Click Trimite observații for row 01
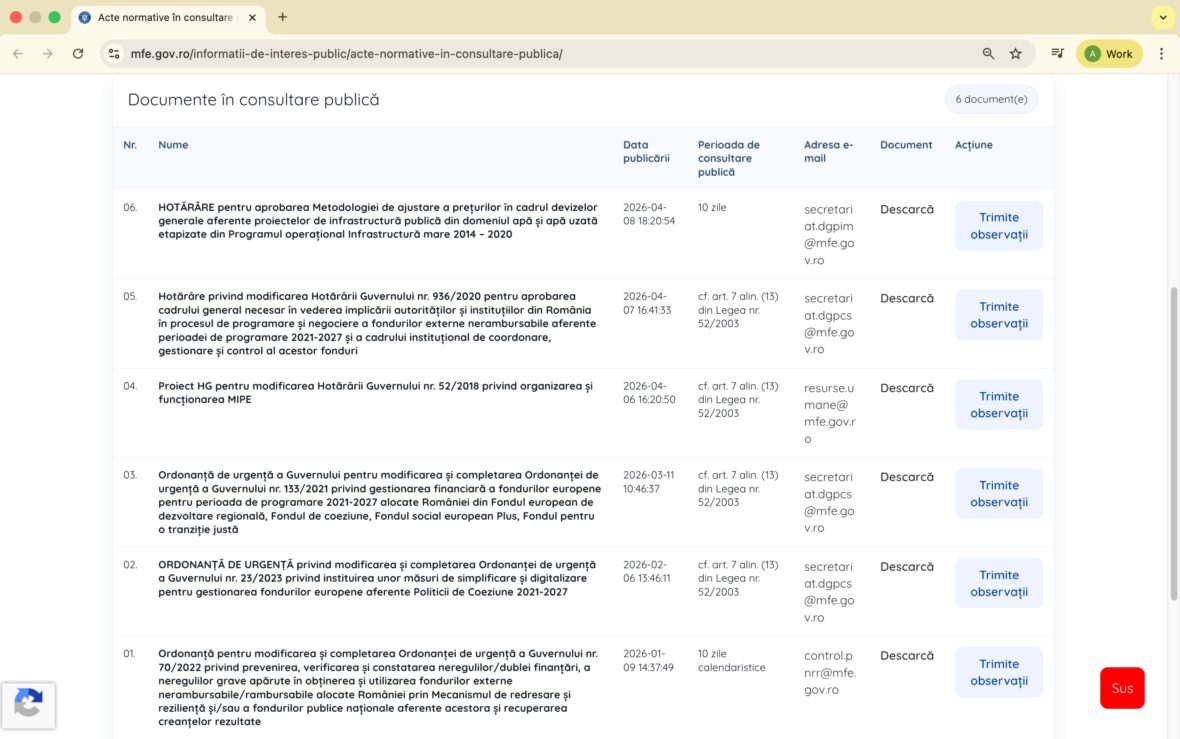 pos(998,672)
